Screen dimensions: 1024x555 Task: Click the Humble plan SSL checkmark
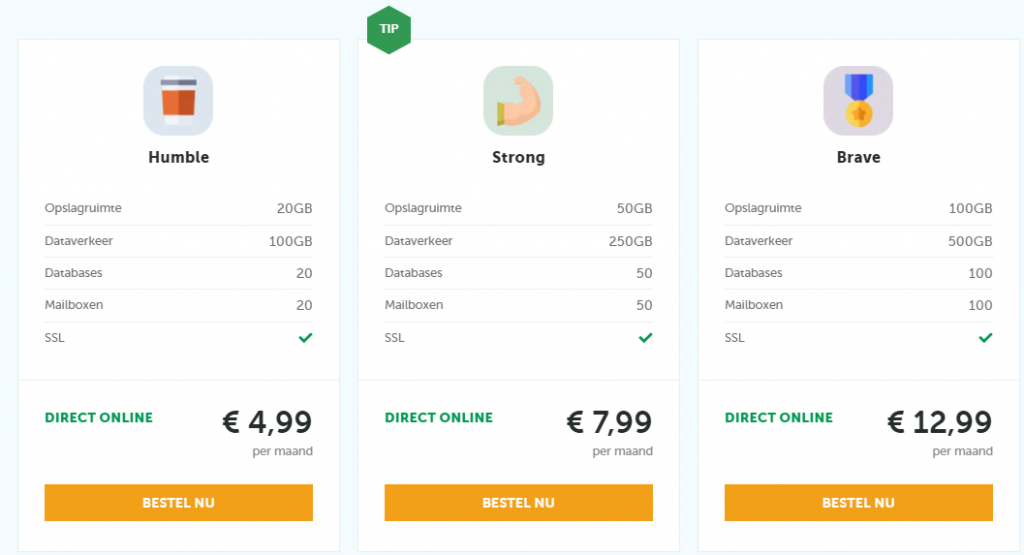click(305, 338)
